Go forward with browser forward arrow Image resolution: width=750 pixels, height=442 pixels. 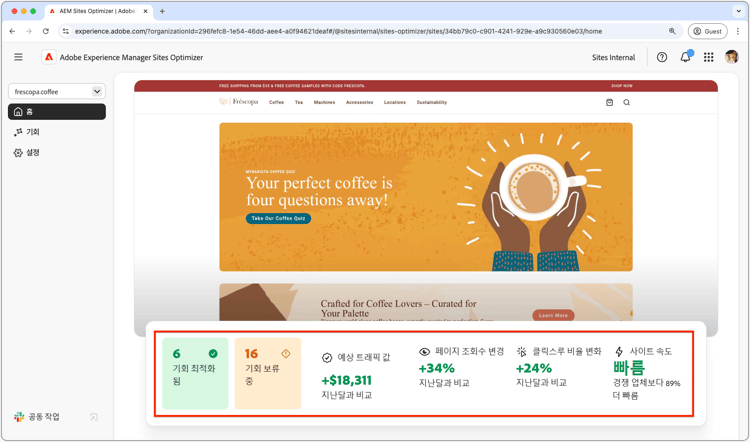tap(29, 31)
